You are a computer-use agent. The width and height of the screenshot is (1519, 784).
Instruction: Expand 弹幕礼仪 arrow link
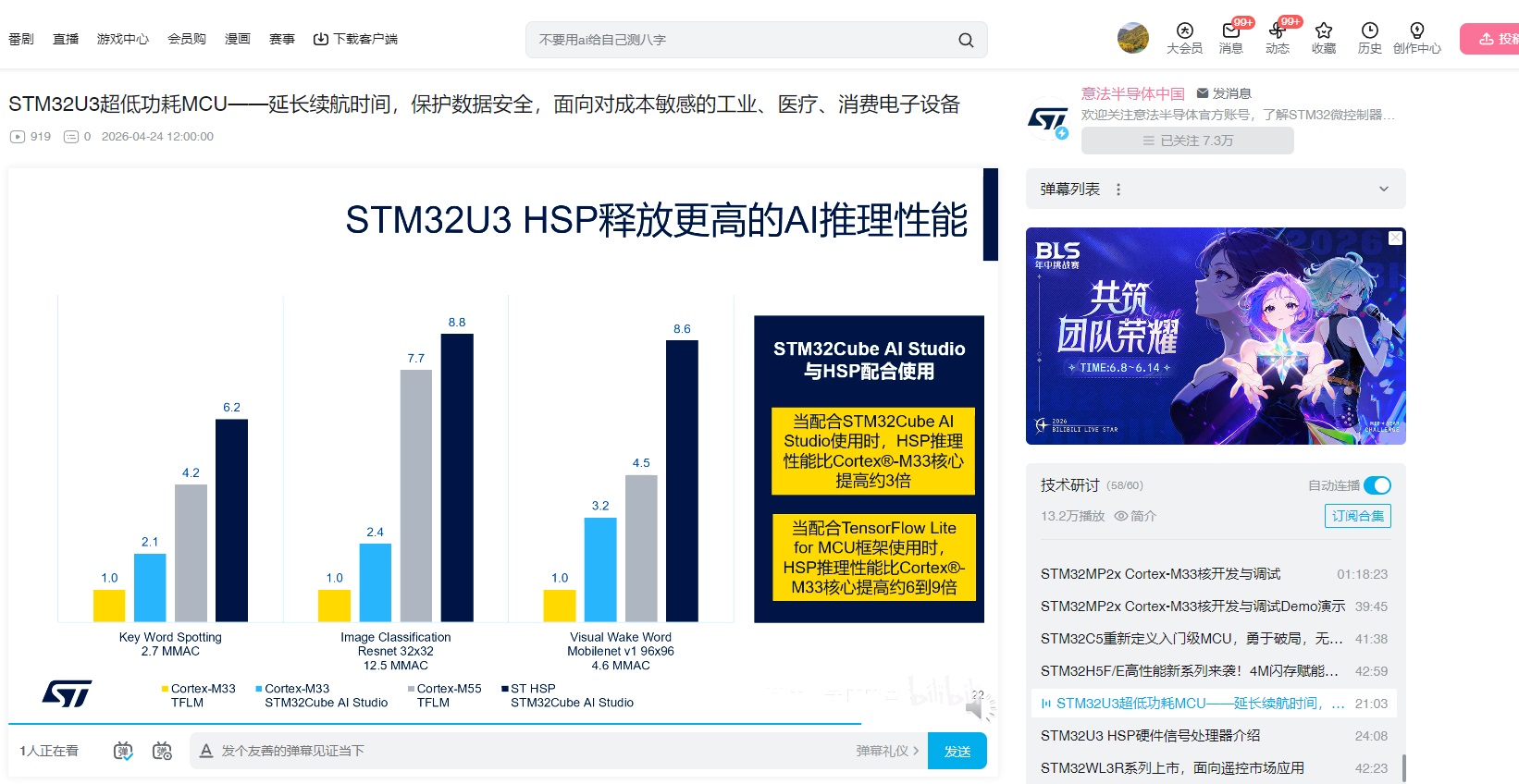point(887,751)
